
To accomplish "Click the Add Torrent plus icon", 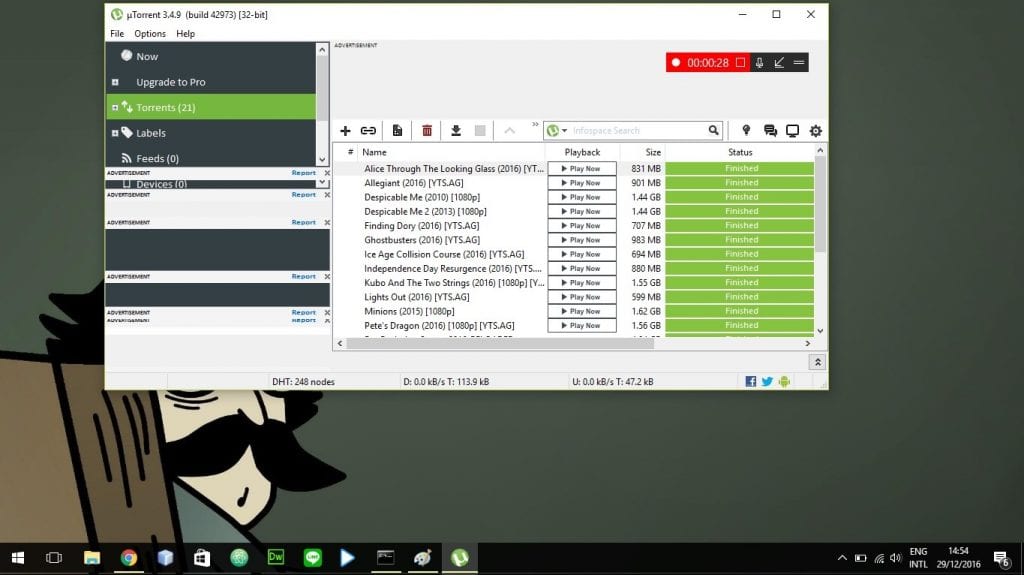I will pyautogui.click(x=345, y=131).
